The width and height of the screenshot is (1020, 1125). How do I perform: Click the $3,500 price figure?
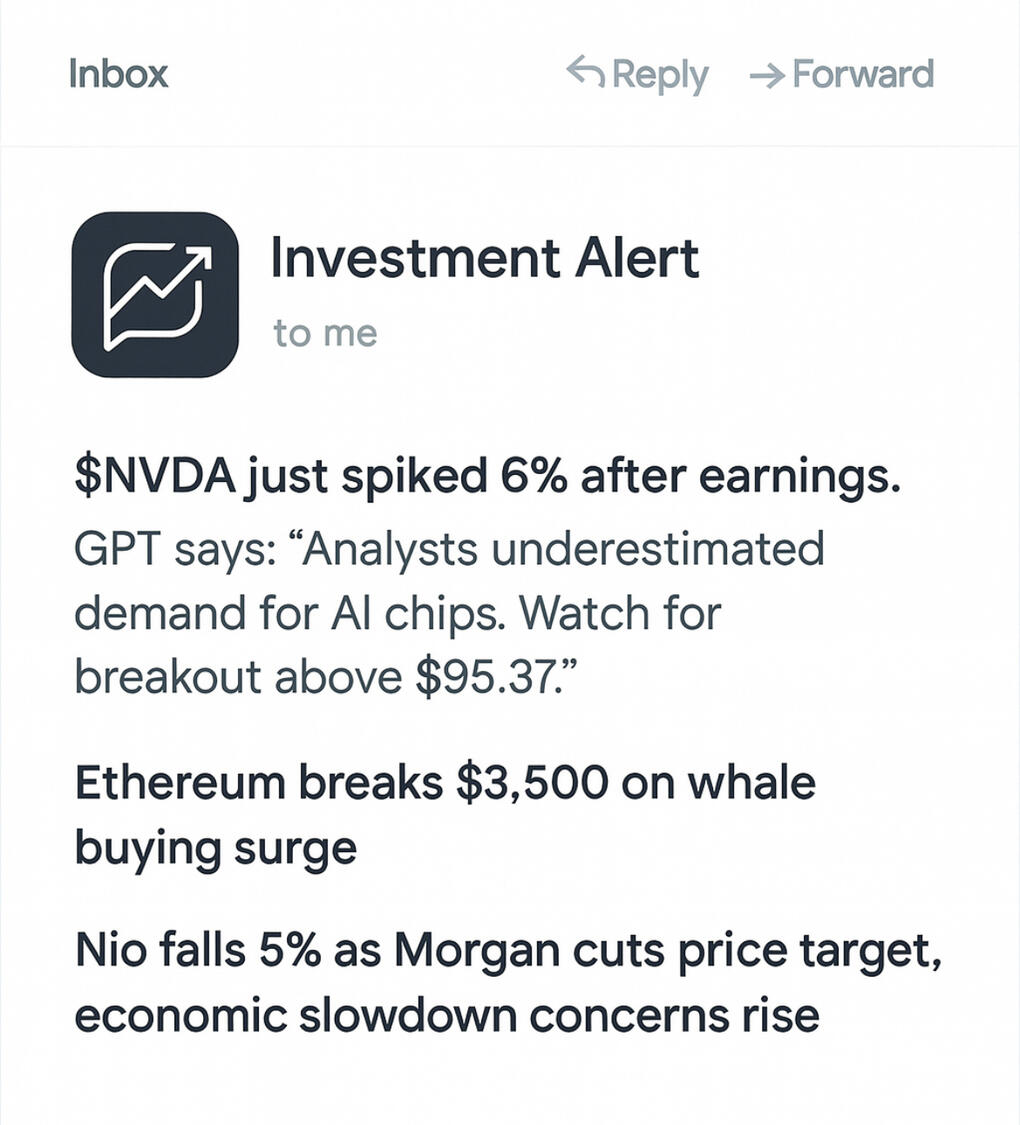[531, 782]
